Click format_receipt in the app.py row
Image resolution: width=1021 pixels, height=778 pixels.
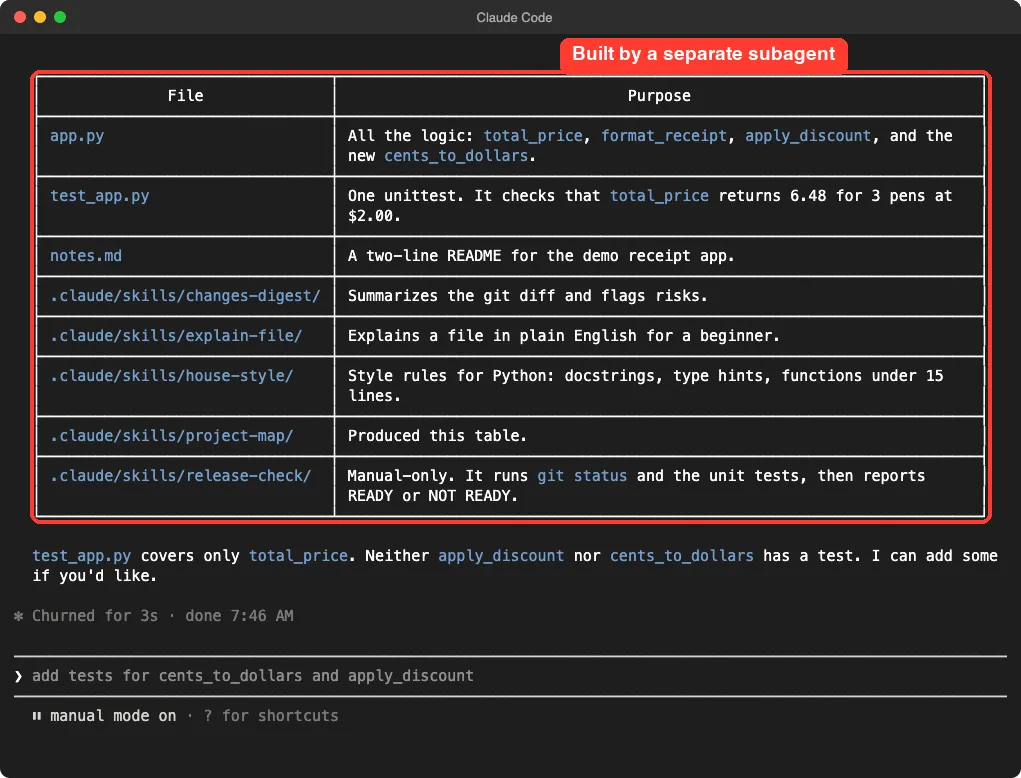(664, 135)
